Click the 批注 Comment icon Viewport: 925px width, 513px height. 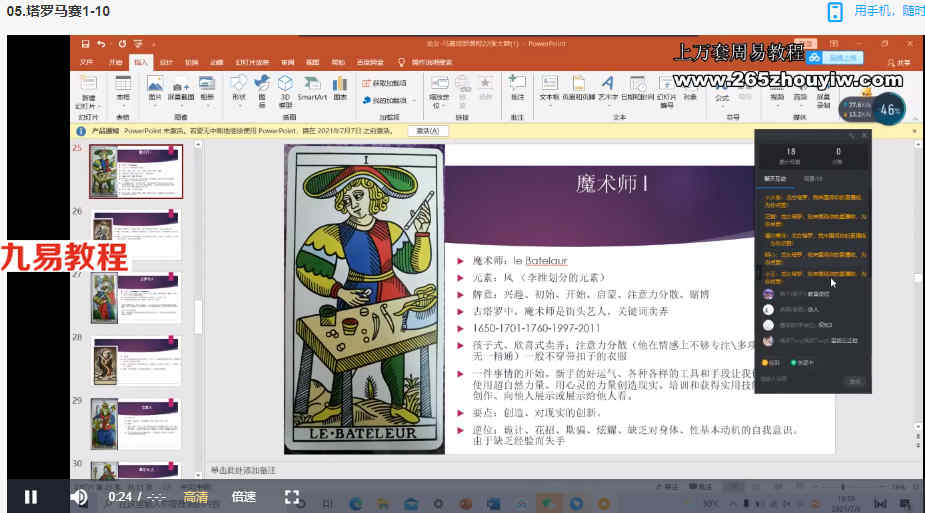(x=517, y=88)
